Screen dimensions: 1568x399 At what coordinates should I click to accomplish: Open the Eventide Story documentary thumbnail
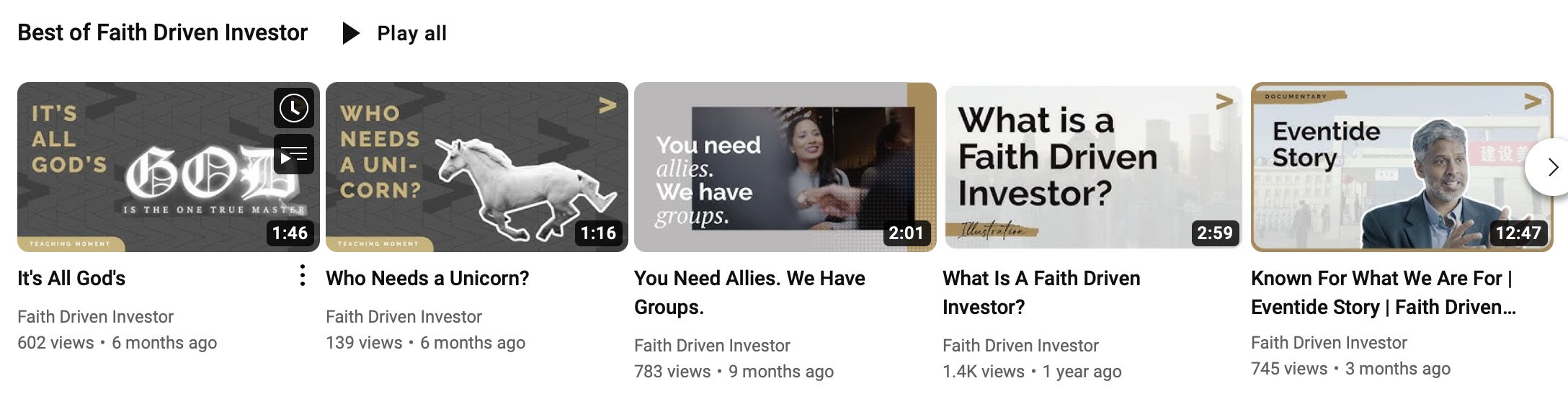(1402, 167)
